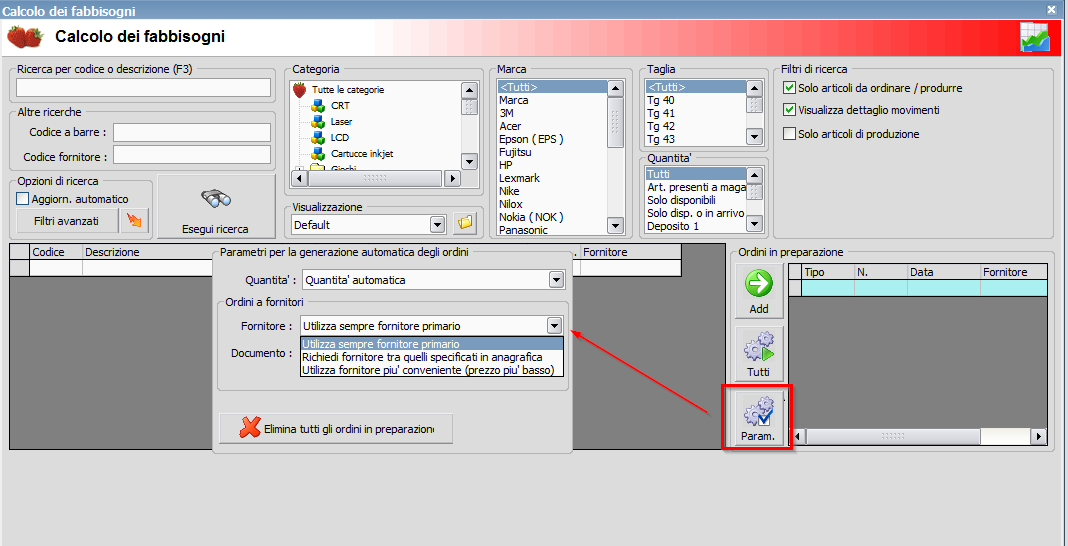
Task: Click Marca list scroll down arrow
Action: (x=615, y=225)
